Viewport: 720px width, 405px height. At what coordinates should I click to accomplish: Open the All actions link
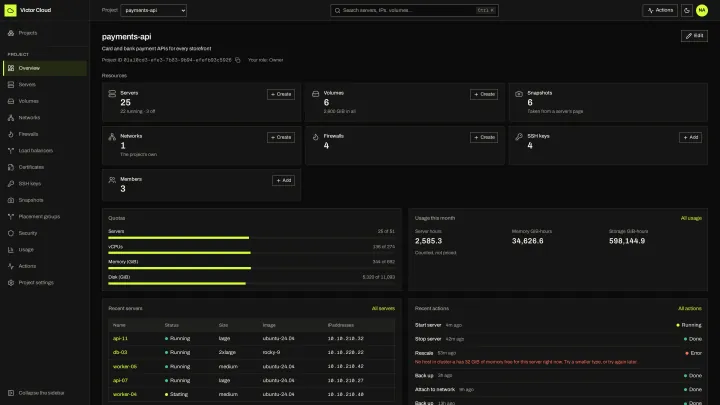tap(690, 309)
